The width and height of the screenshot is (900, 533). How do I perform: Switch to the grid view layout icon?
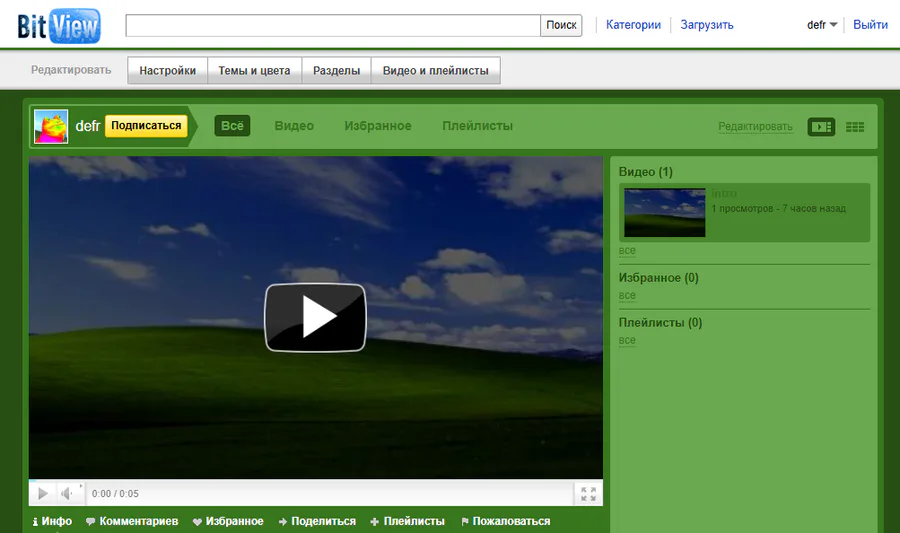coord(855,127)
